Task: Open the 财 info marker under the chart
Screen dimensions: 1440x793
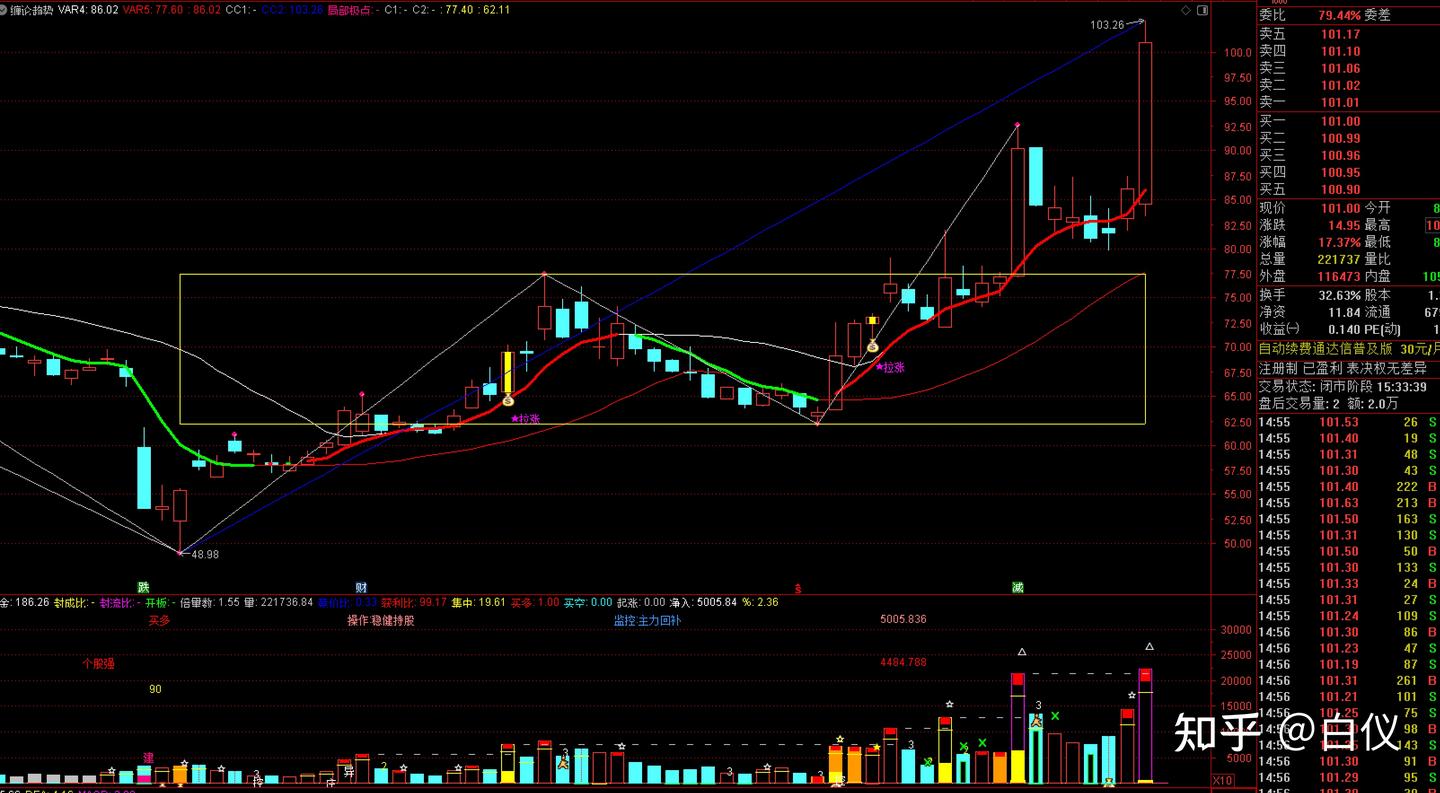Action: point(361,587)
